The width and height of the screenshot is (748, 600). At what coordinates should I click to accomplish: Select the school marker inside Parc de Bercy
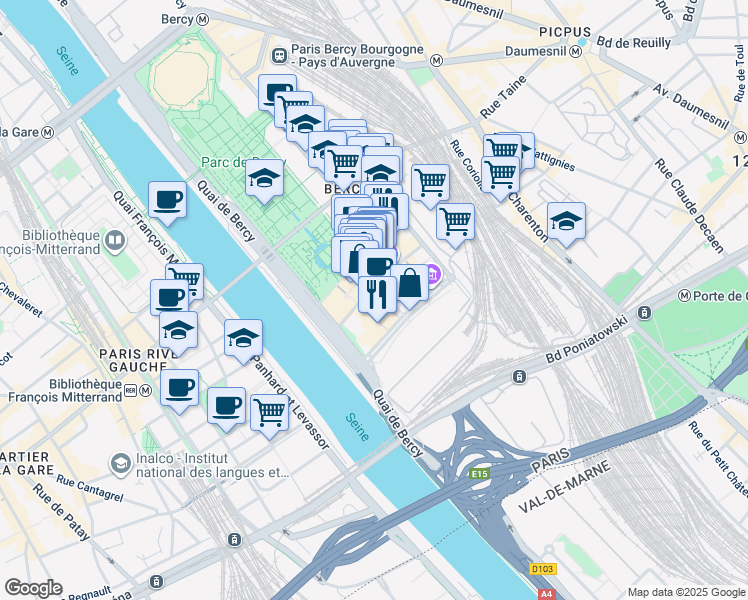point(264,182)
